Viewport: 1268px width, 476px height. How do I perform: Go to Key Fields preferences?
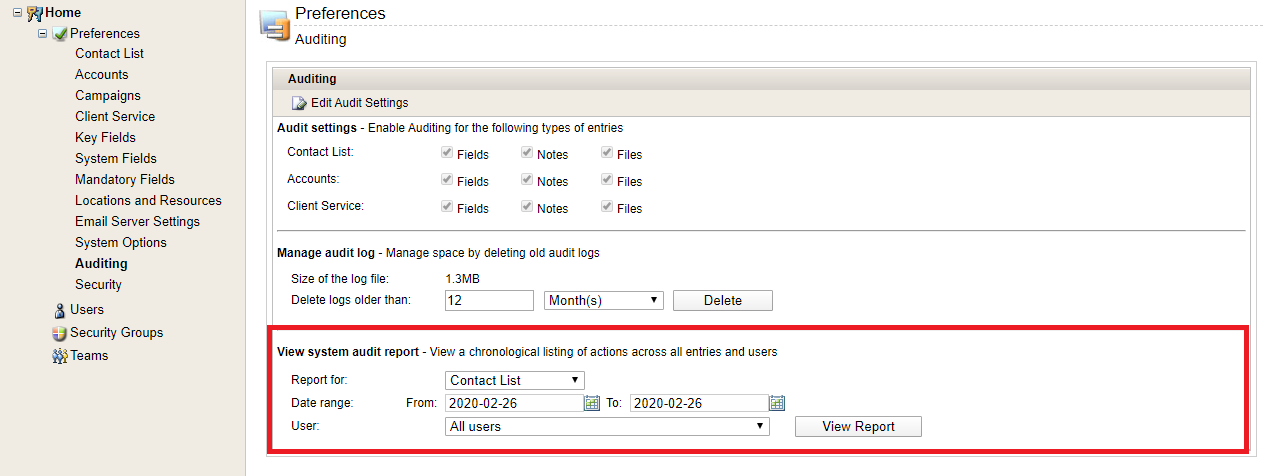(105, 138)
